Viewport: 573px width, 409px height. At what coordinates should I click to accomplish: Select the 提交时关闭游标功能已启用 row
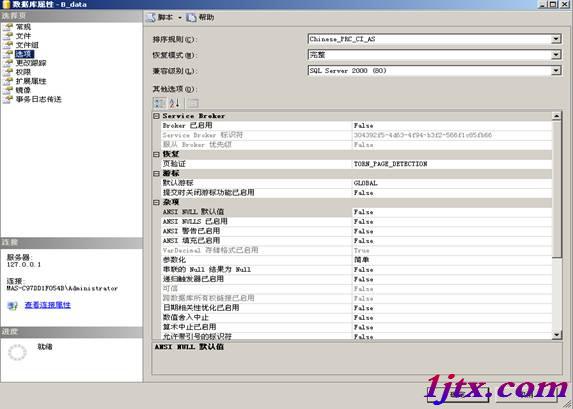tap(356, 193)
